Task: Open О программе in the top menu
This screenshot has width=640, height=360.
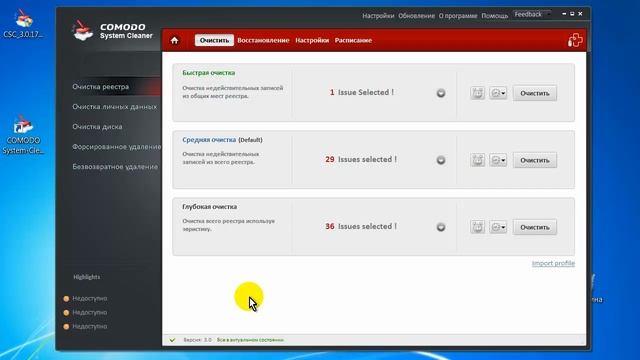Action: pyautogui.click(x=458, y=16)
